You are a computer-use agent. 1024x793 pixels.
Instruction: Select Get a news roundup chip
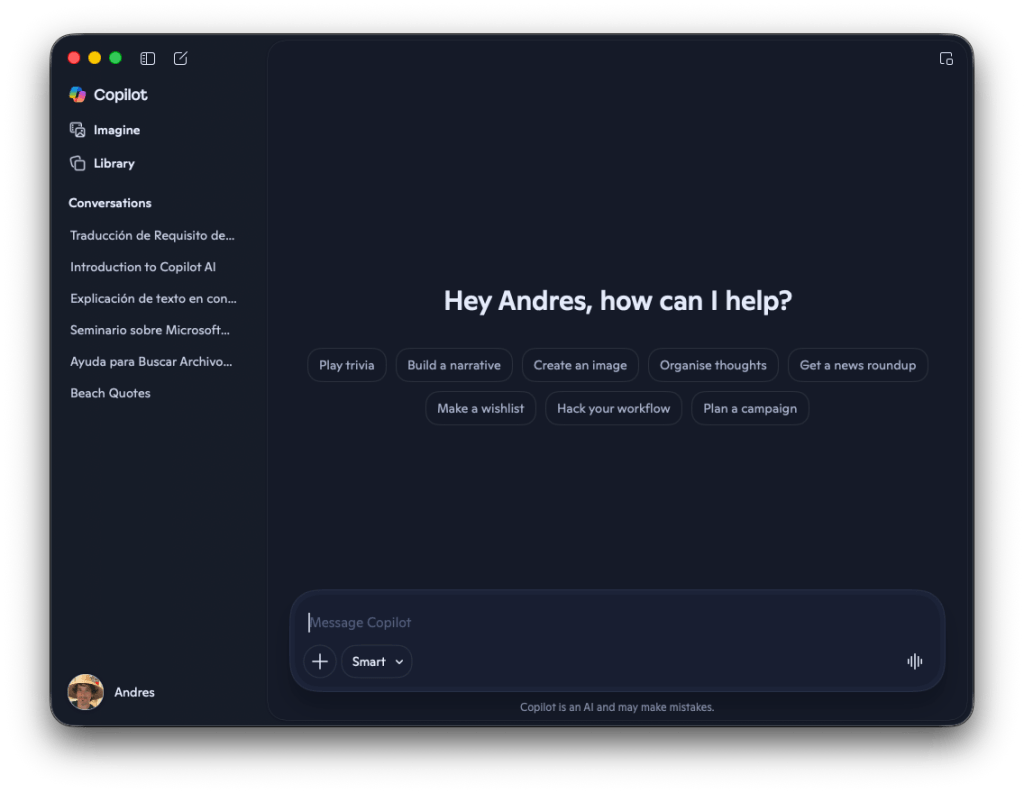[x=857, y=365]
